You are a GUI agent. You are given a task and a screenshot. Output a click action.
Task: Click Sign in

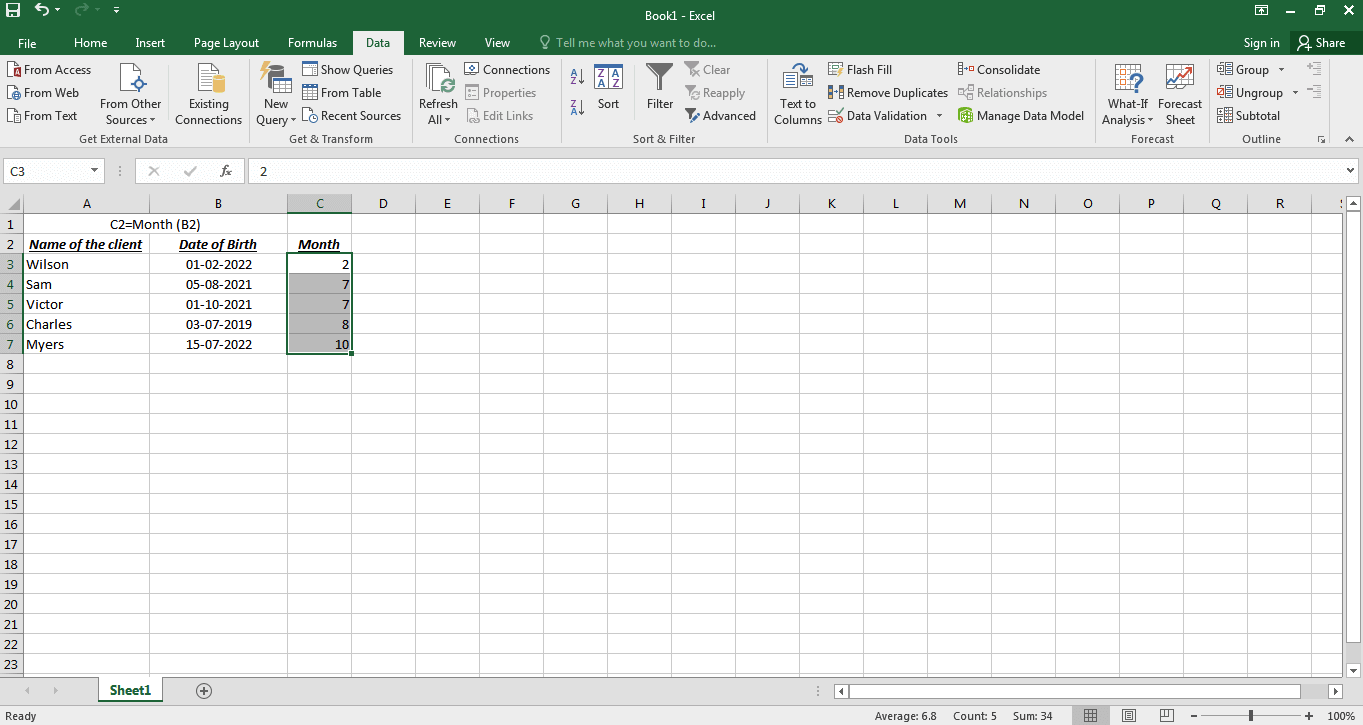tap(1261, 43)
